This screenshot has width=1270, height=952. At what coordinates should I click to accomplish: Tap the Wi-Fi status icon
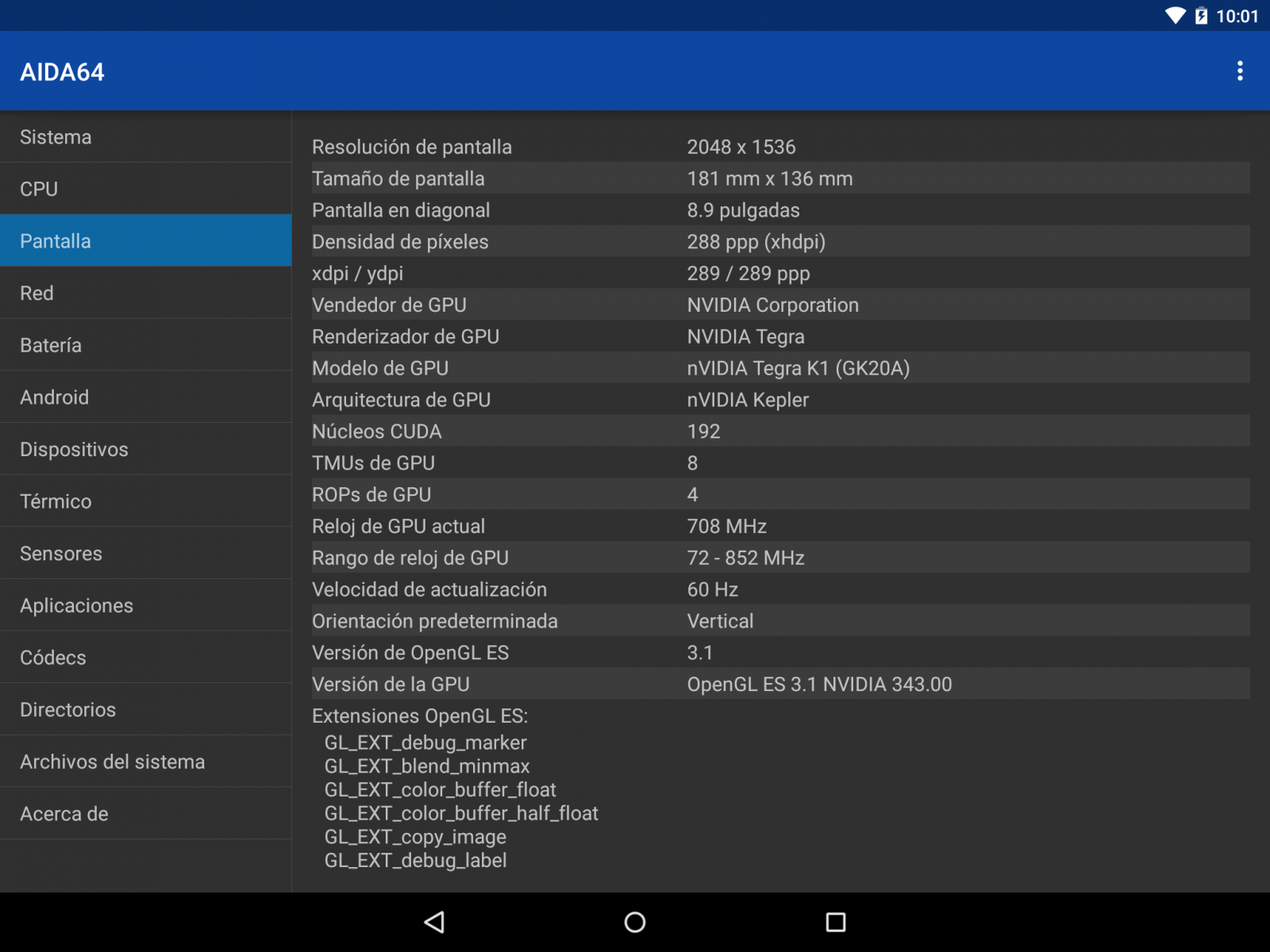click(1175, 16)
